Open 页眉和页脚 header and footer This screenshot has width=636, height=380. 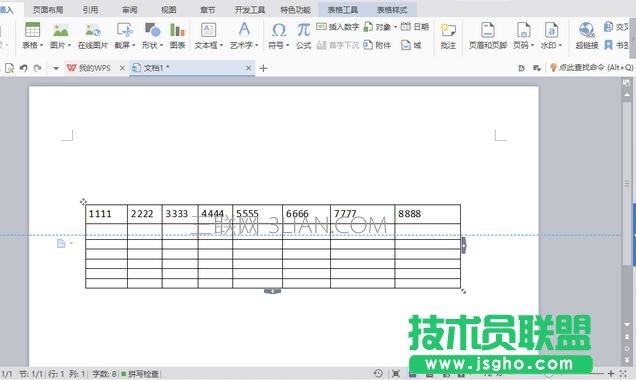coord(488,36)
